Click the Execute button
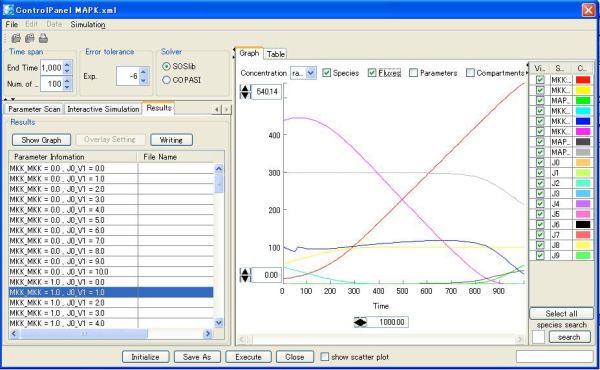Viewport: 600px width, 370px height. click(x=248, y=357)
